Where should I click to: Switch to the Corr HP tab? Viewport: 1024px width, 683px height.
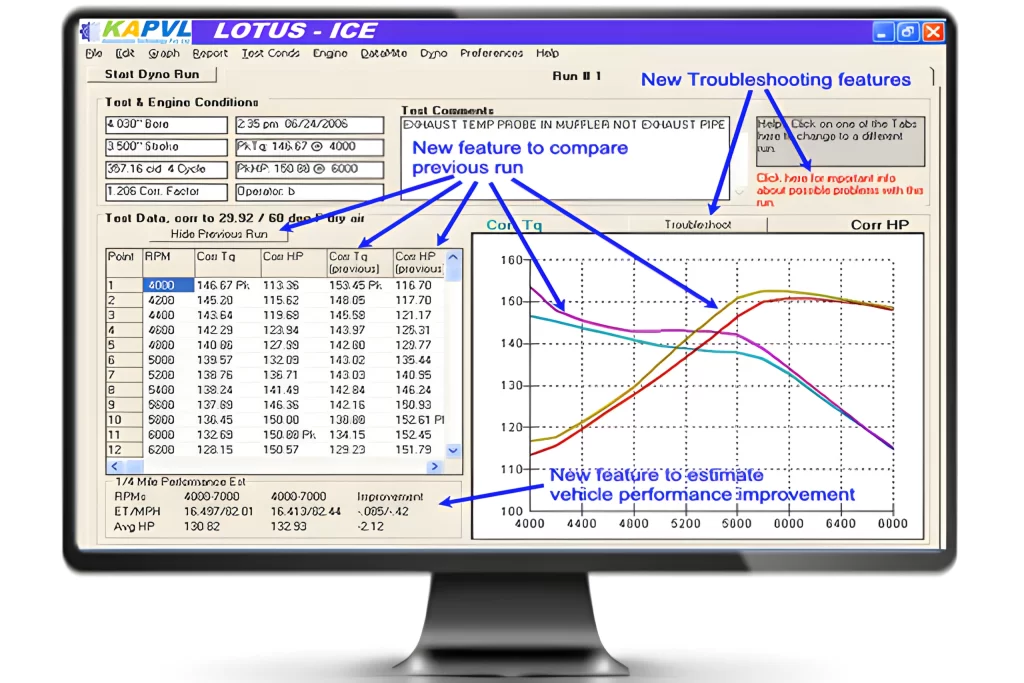point(879,225)
